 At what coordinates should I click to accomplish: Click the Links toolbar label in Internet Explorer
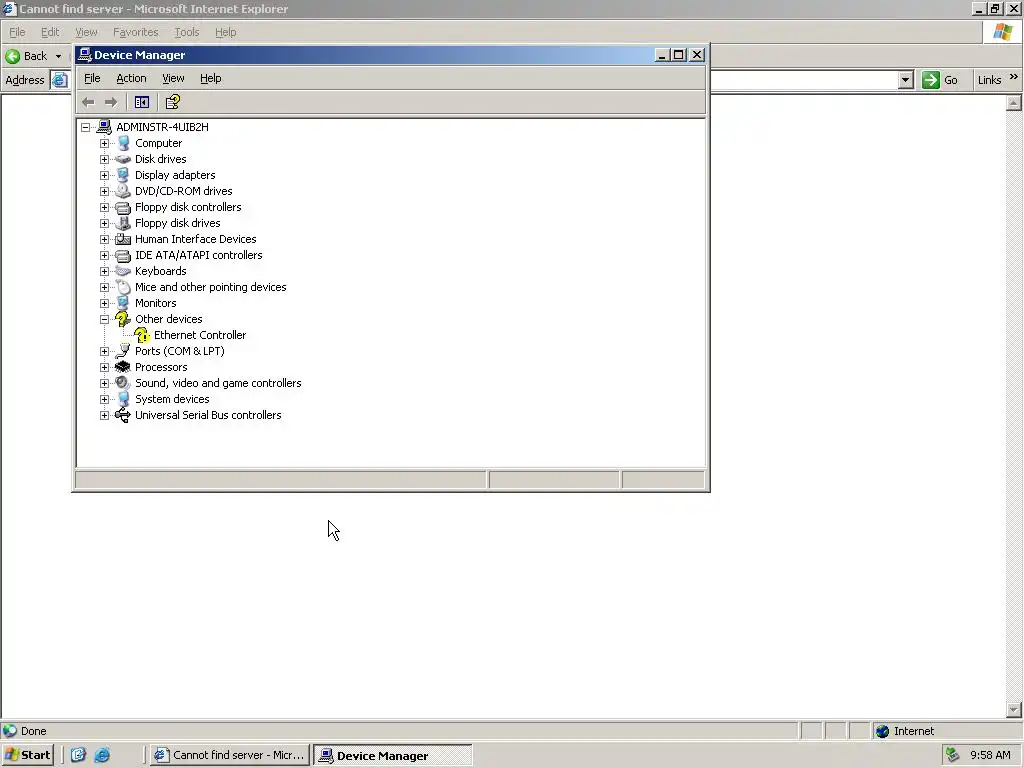[x=989, y=80]
